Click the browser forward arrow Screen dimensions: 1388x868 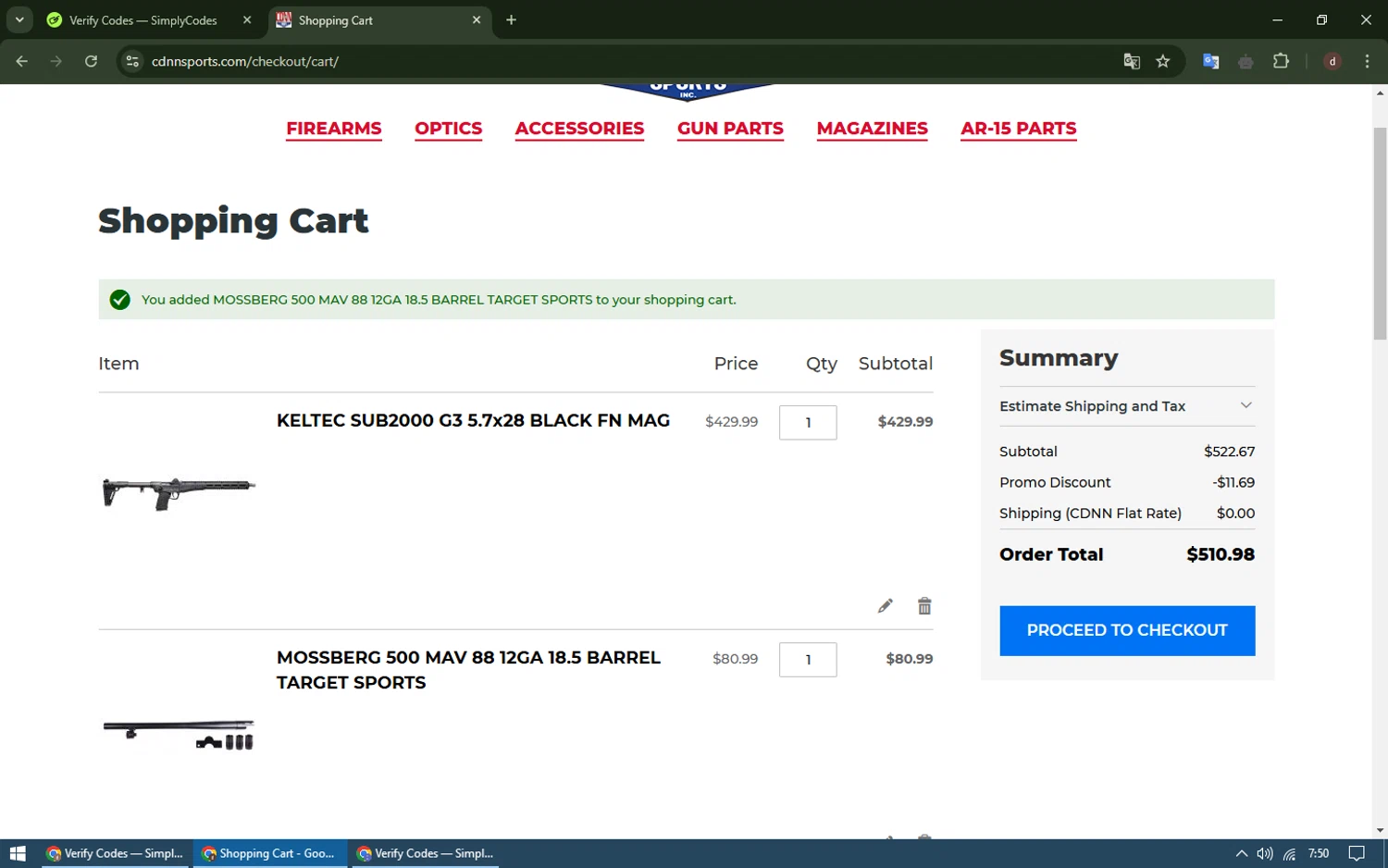pyautogui.click(x=56, y=61)
